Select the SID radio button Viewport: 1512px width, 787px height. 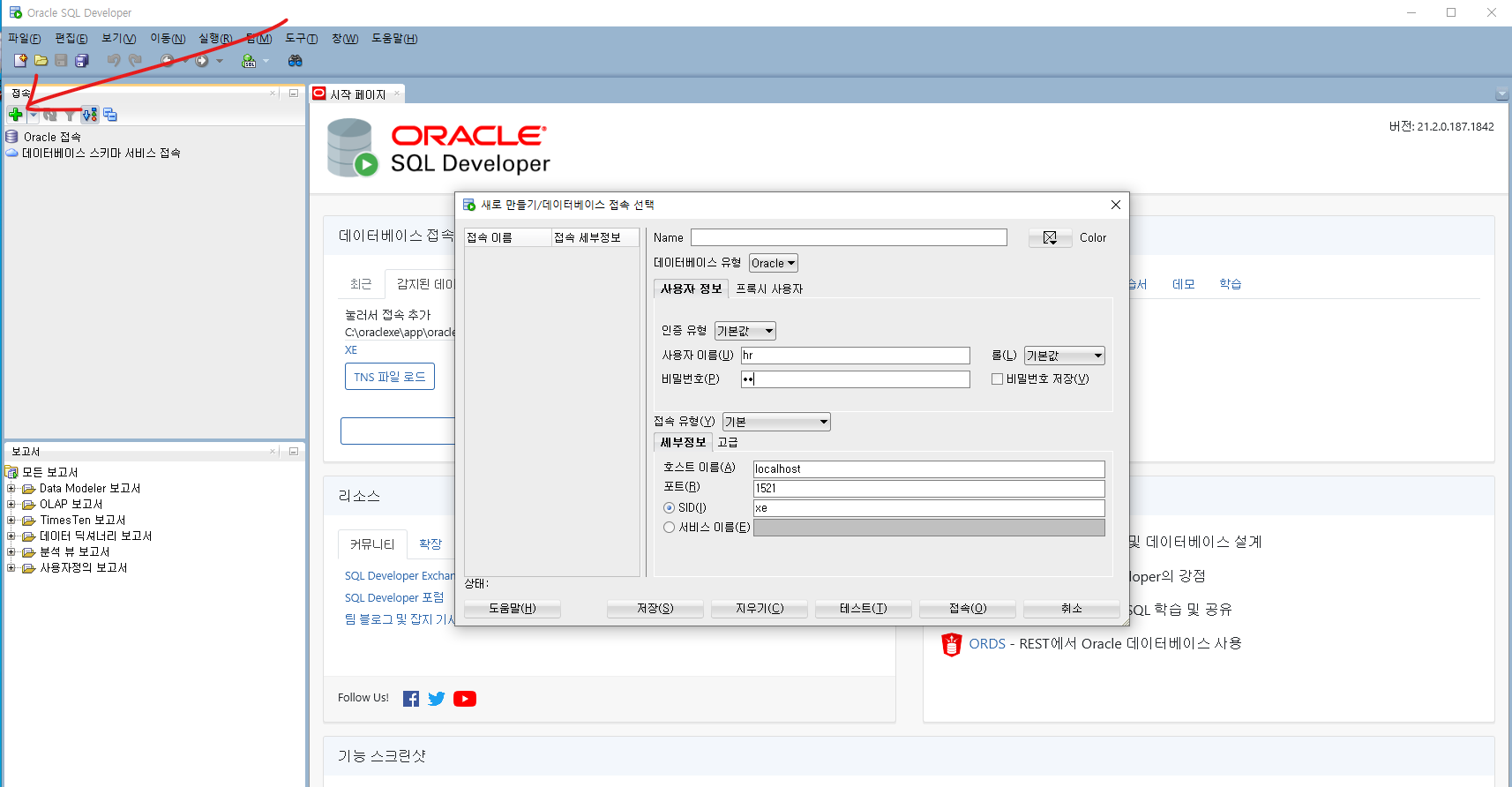click(669, 508)
